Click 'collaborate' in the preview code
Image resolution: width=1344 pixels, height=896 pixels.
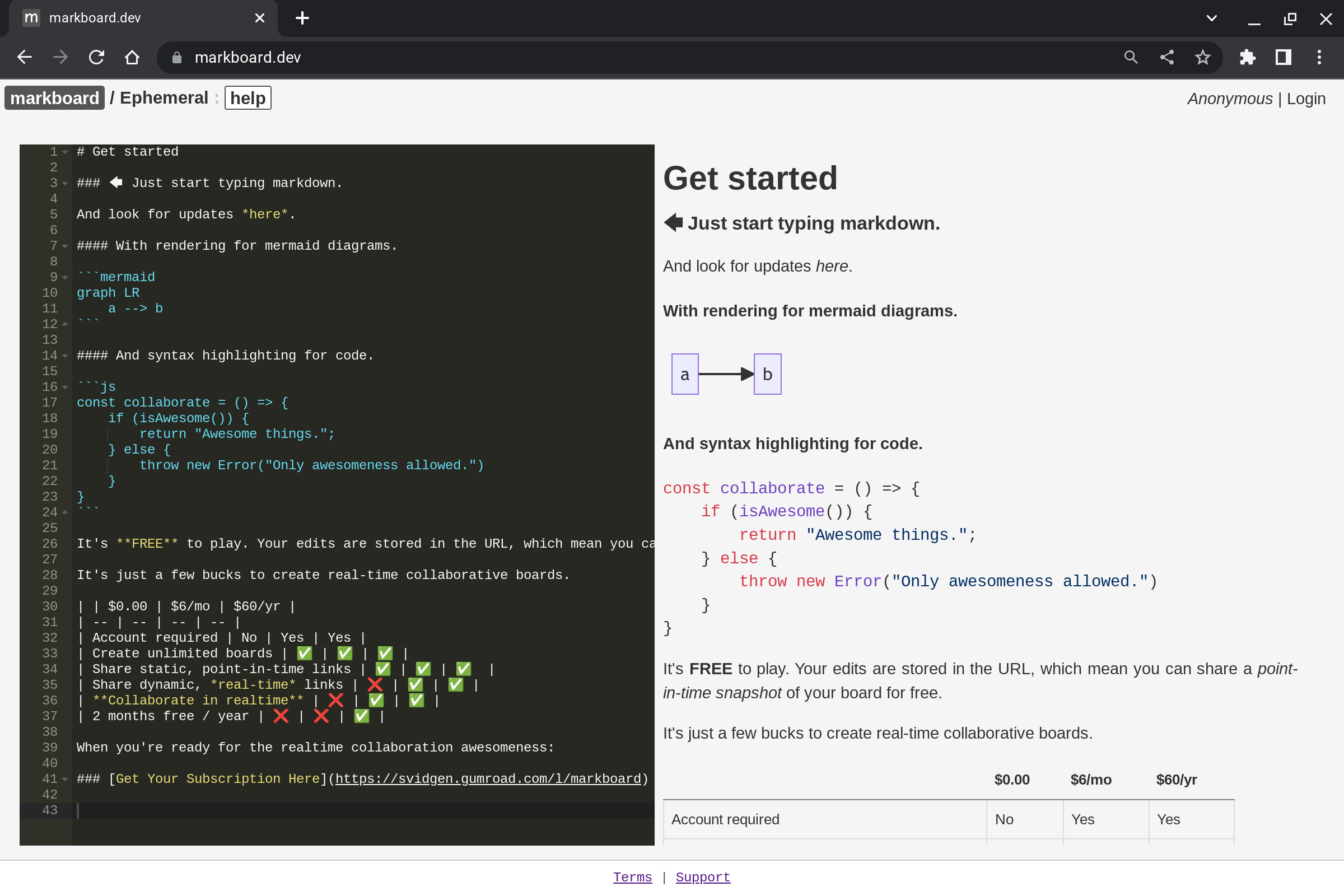click(x=772, y=488)
